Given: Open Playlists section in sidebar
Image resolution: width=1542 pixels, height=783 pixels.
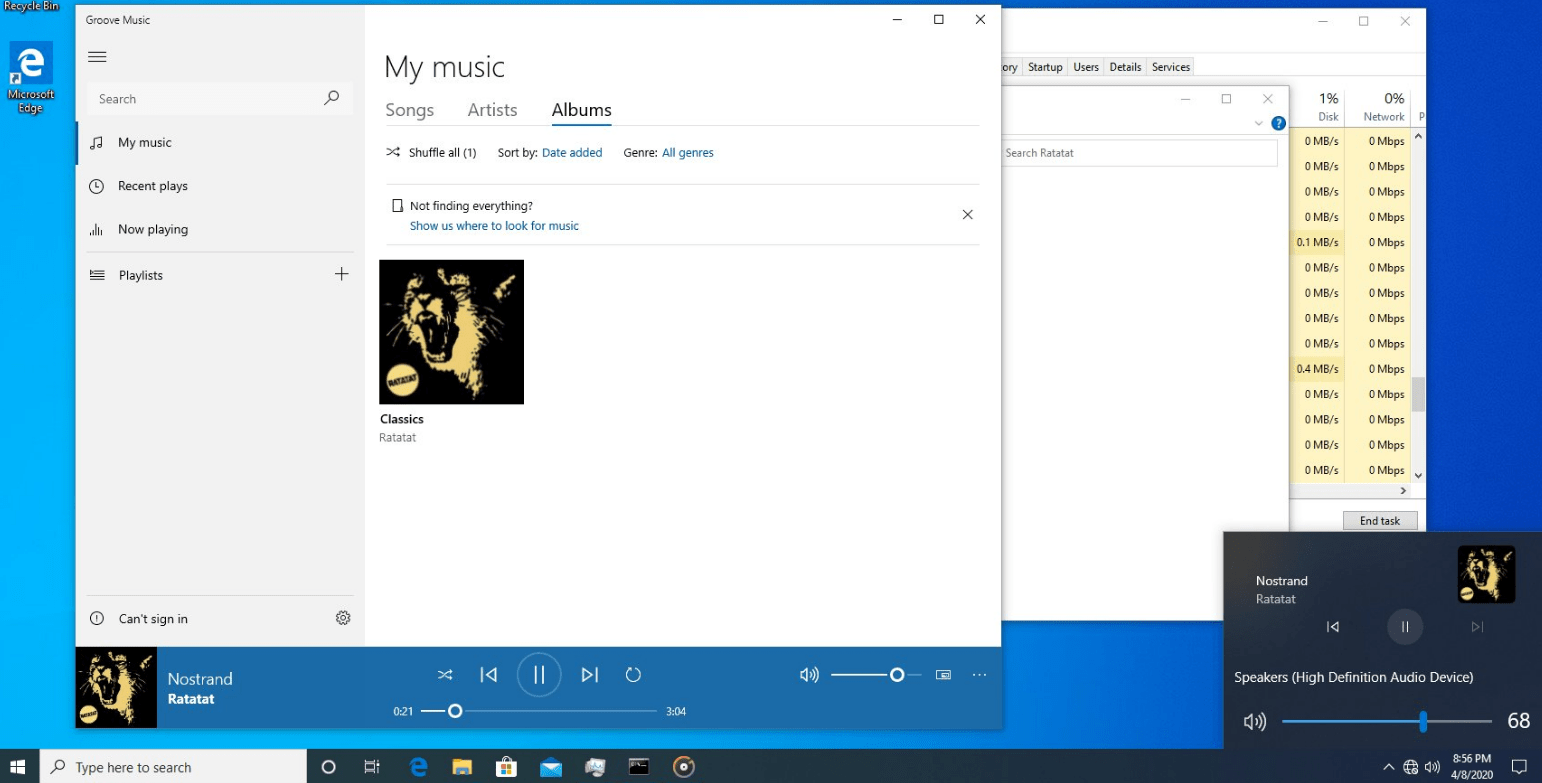Looking at the screenshot, I should 200,275.
